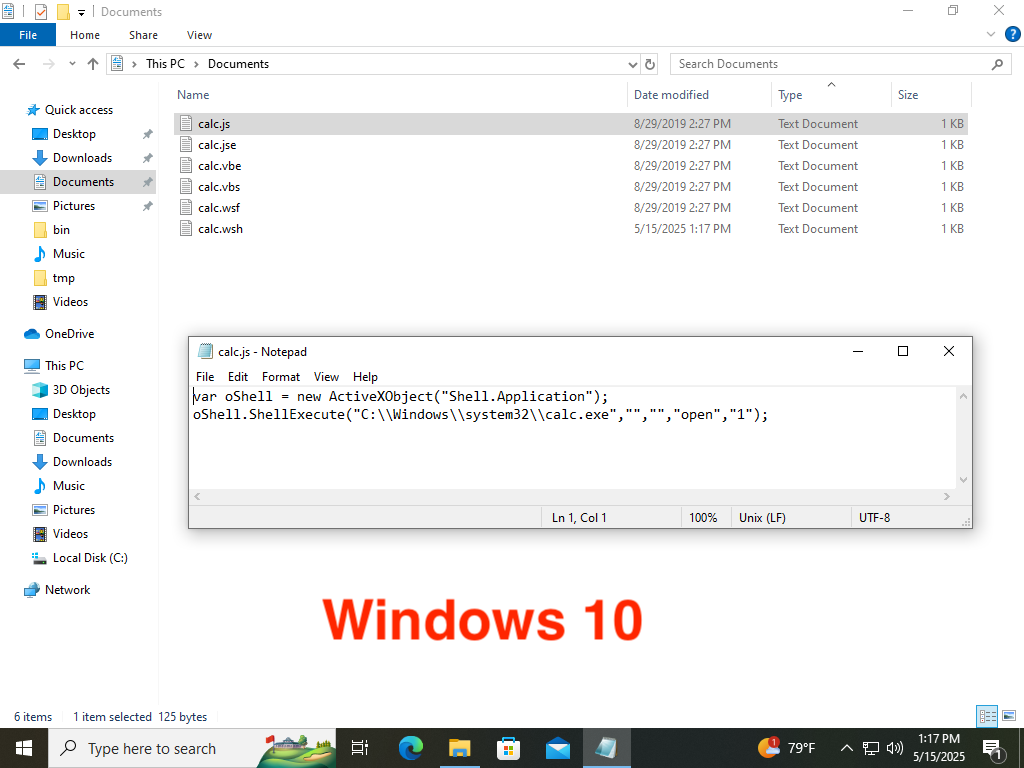1024x768 pixels.
Task: Show hidden system tray icons
Action: (x=846, y=748)
